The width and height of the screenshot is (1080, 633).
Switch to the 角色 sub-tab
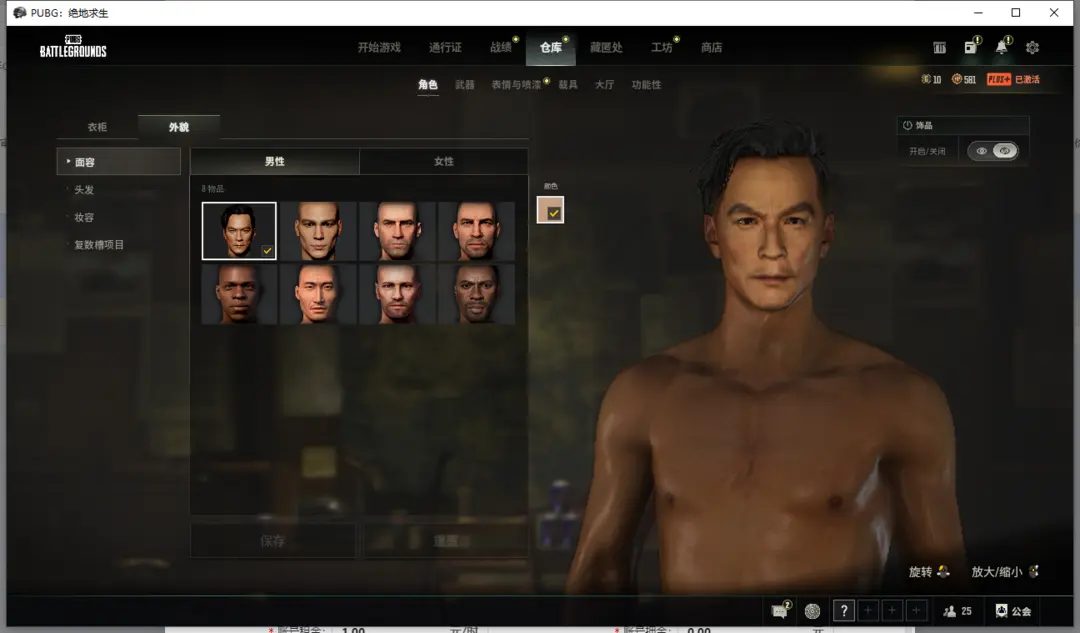(x=428, y=85)
